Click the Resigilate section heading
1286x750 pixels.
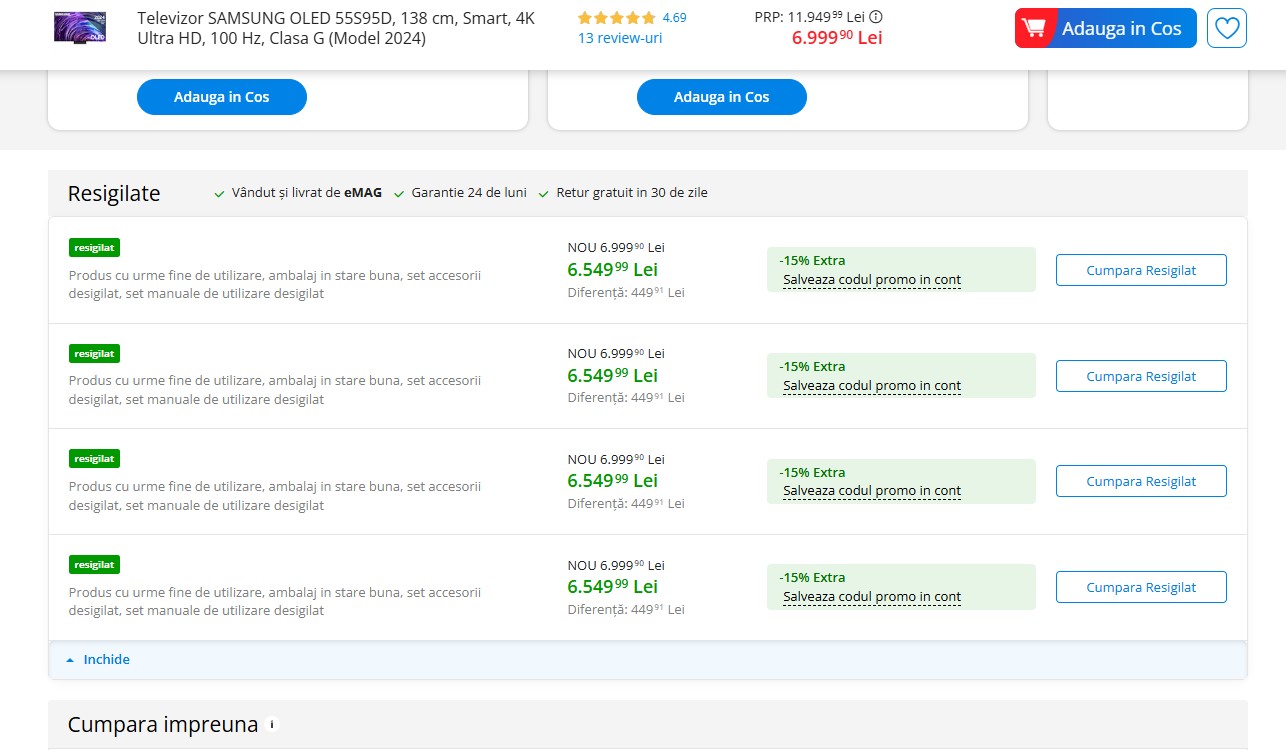(x=114, y=194)
